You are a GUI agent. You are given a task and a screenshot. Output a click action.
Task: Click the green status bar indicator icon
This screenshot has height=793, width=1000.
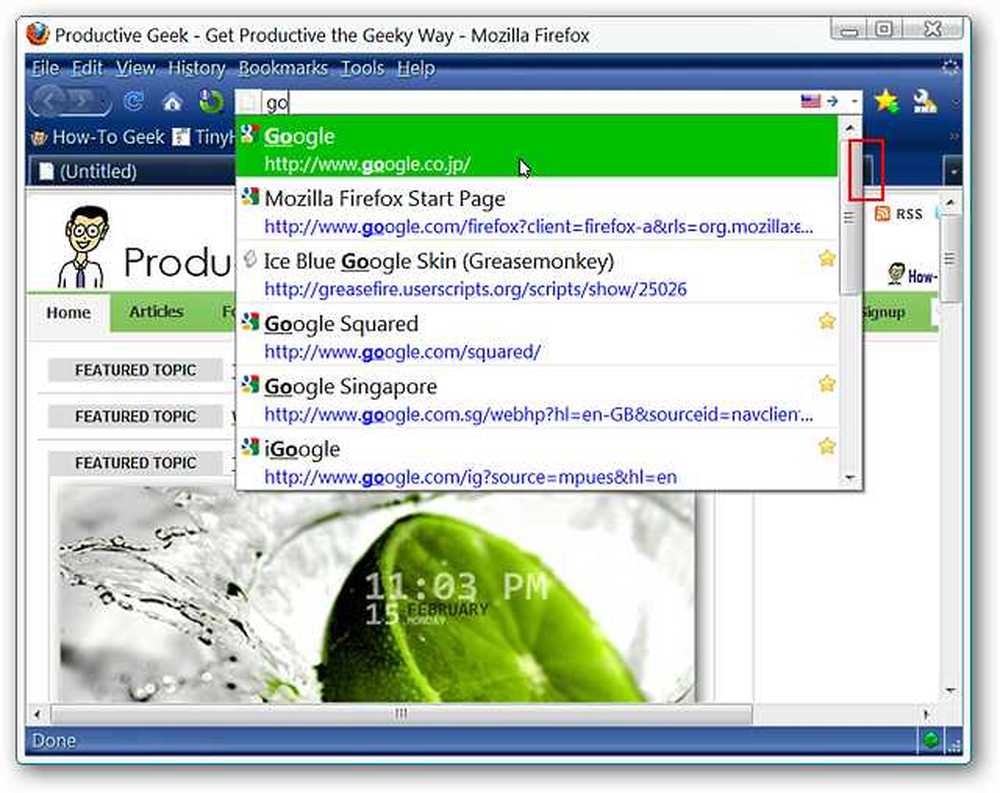(930, 740)
